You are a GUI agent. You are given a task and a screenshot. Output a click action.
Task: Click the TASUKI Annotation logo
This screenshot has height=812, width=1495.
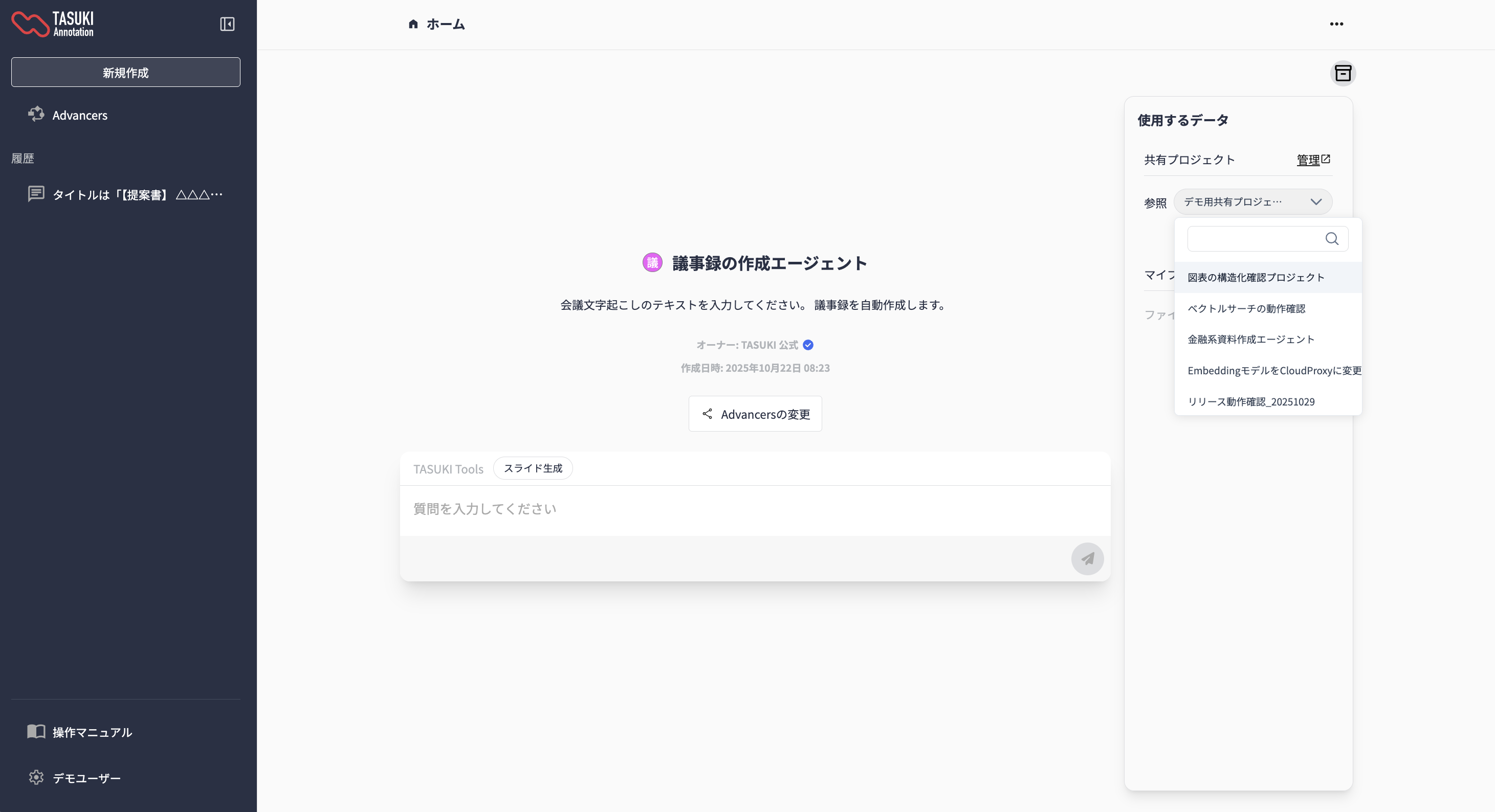[53, 24]
